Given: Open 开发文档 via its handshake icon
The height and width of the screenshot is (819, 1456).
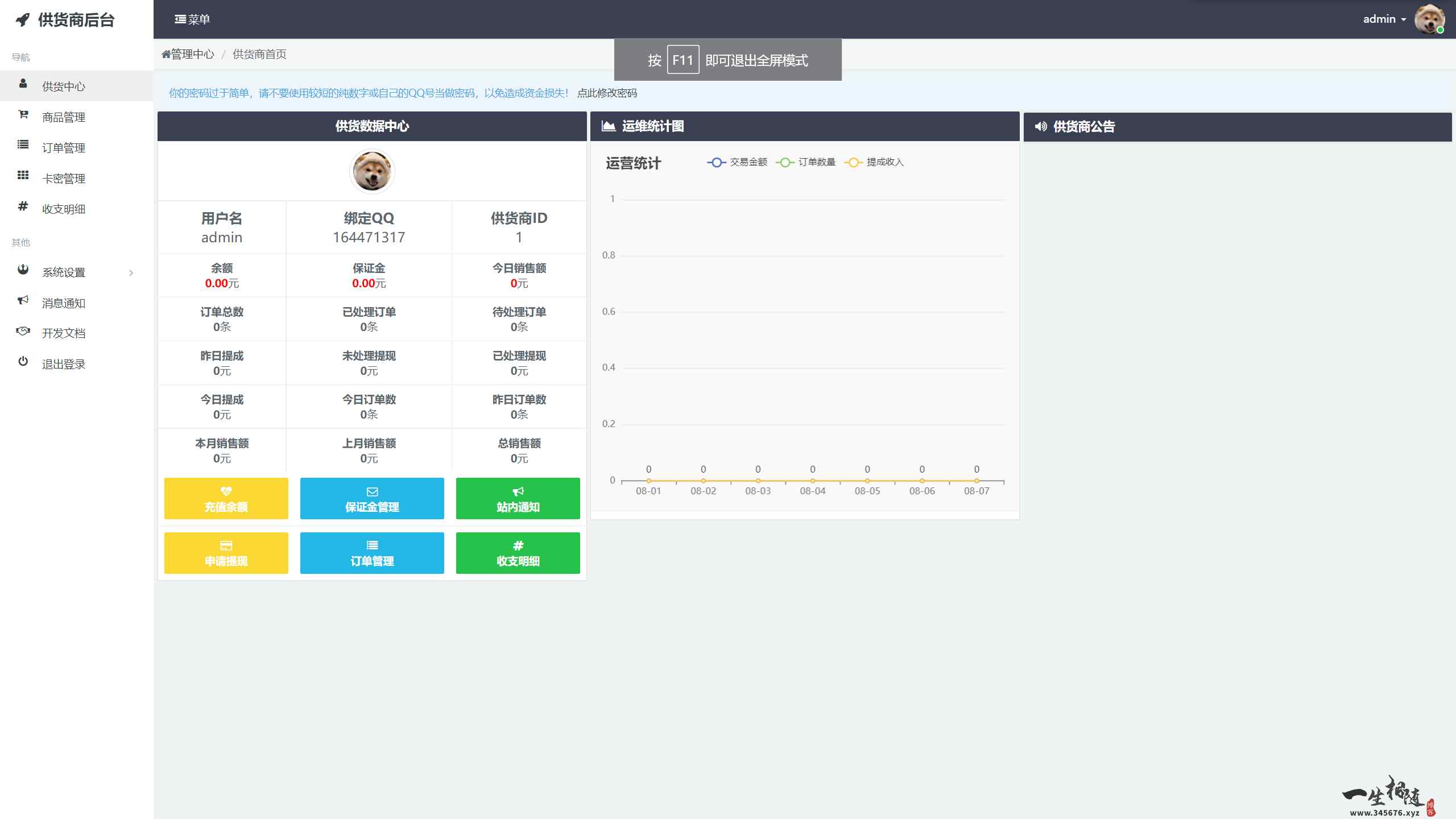Looking at the screenshot, I should tap(23, 332).
